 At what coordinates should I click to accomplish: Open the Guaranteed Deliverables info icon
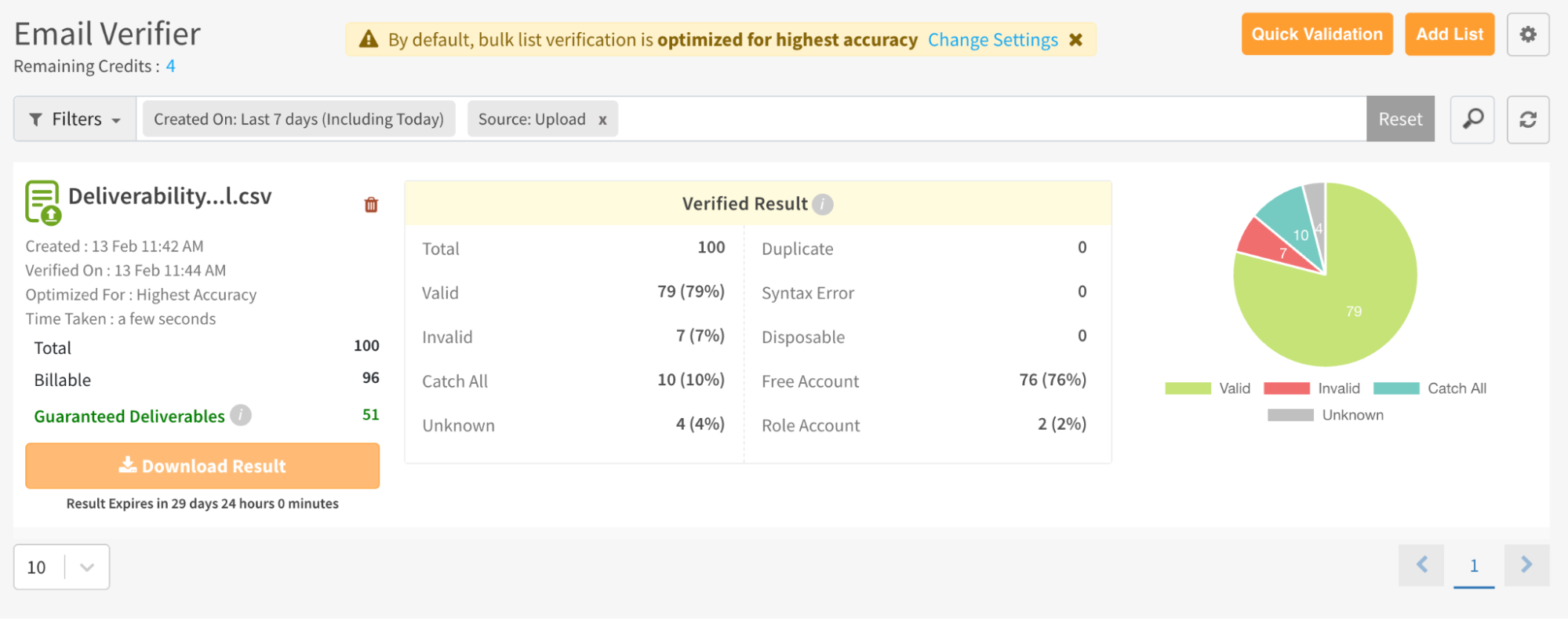tap(241, 415)
